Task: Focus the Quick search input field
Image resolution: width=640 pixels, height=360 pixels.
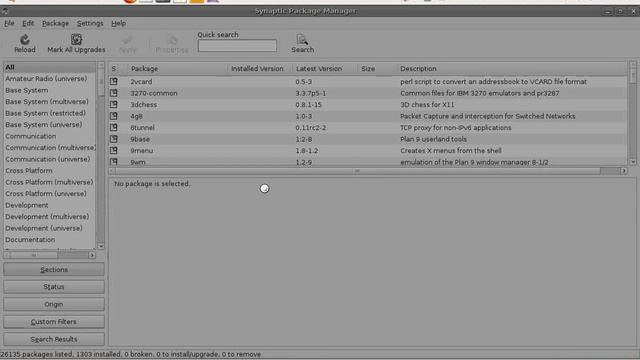Action: [237, 46]
